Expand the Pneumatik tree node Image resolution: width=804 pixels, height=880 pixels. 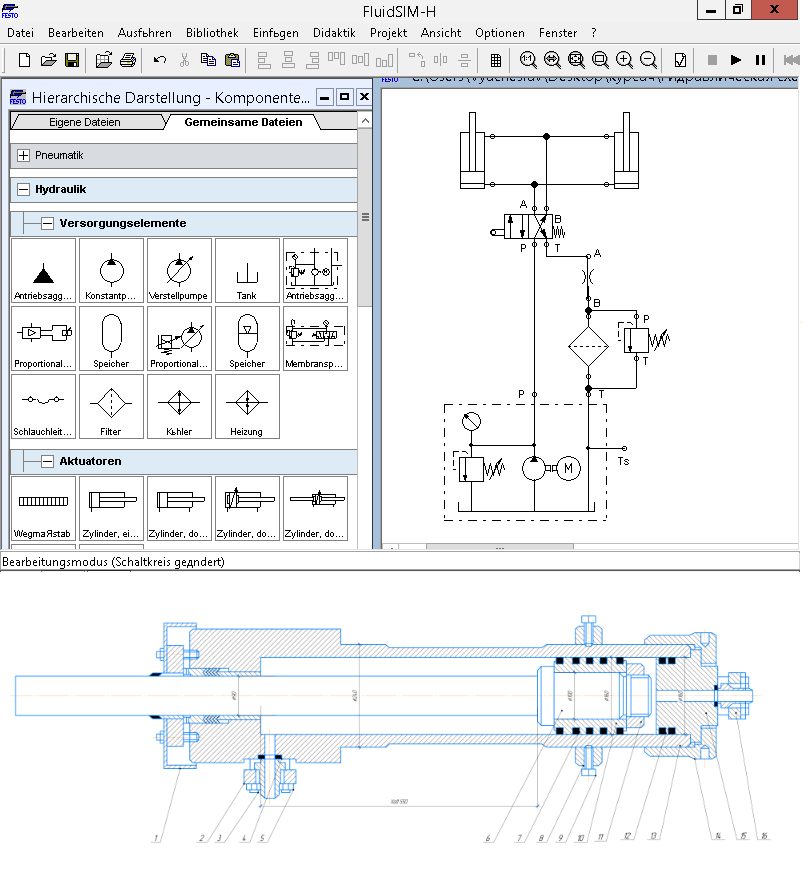point(23,155)
